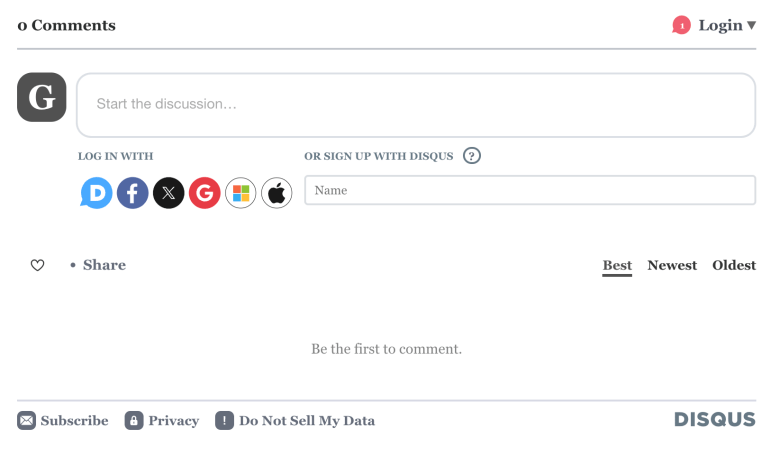Image resolution: width=780 pixels, height=456 pixels.
Task: Open the Login dropdown menu
Action: (727, 25)
